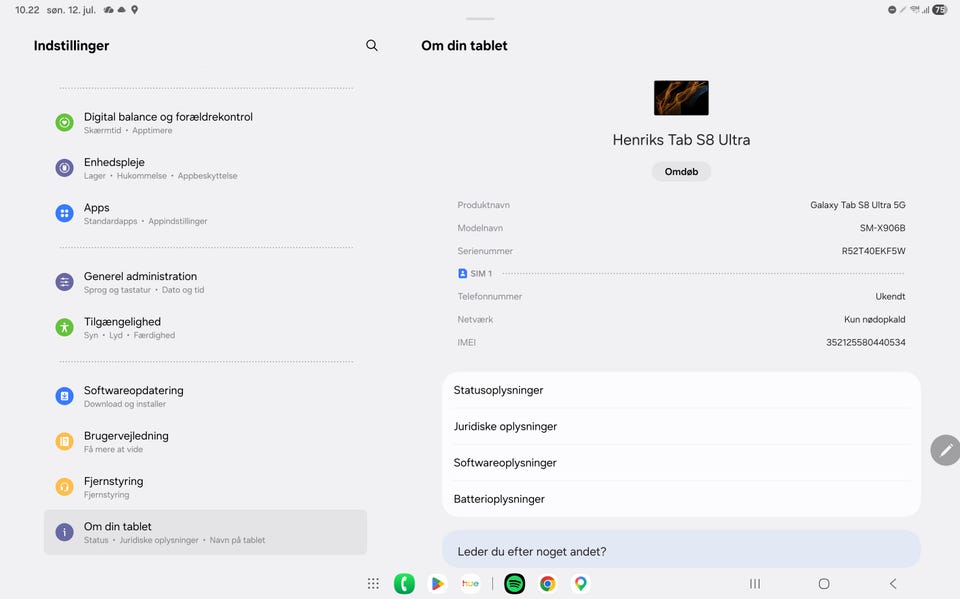Tap the Tilgængelighed accessibility figure icon
Image resolution: width=960 pixels, height=599 pixels.
tap(64, 327)
